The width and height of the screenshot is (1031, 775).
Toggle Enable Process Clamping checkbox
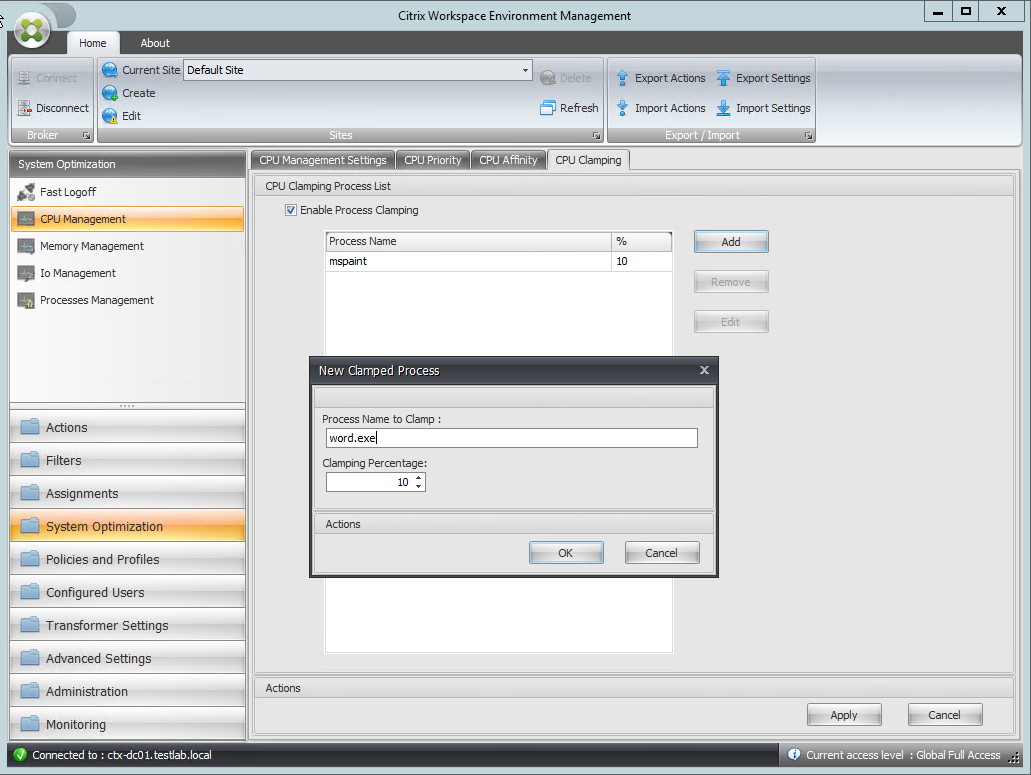[x=291, y=210]
